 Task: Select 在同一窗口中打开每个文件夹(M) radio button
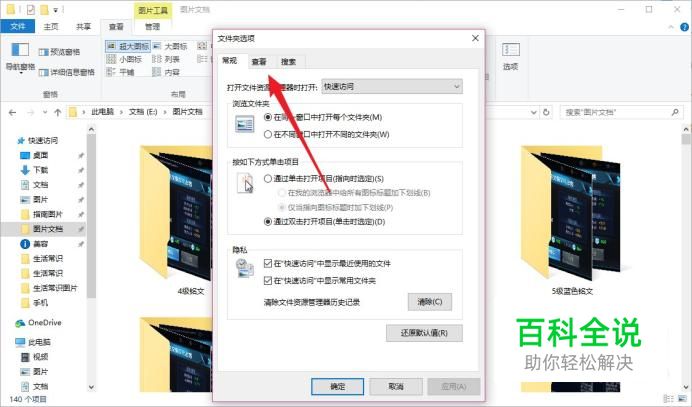267,117
